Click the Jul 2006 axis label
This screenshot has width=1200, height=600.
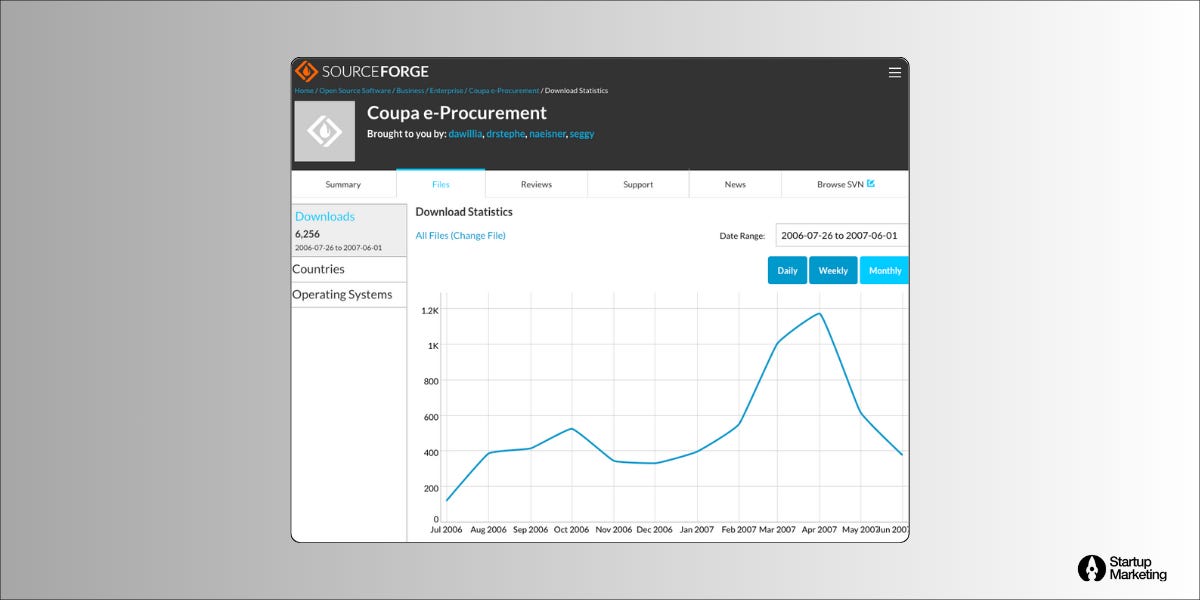point(447,529)
